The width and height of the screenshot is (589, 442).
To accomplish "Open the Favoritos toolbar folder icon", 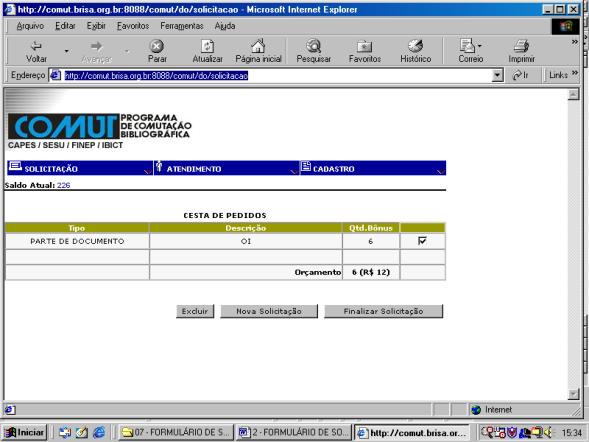I will (x=364, y=46).
